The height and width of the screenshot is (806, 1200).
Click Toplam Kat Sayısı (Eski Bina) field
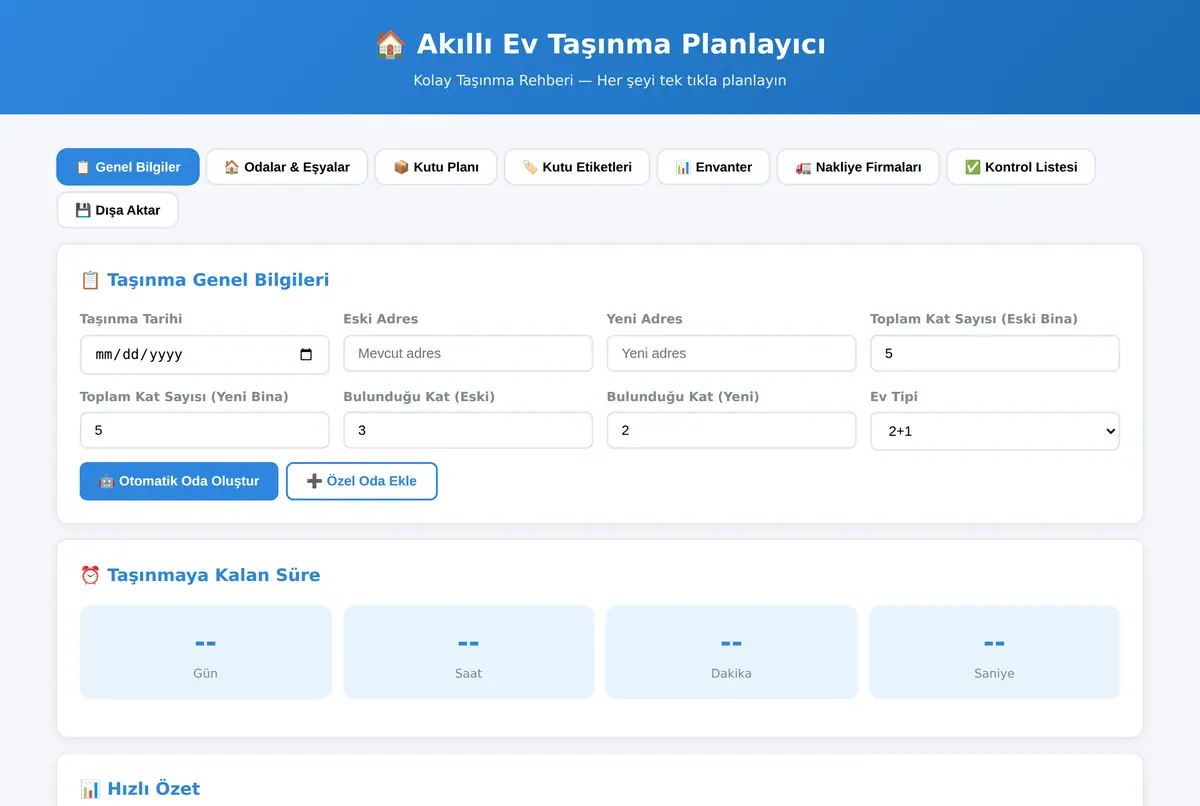tap(995, 353)
